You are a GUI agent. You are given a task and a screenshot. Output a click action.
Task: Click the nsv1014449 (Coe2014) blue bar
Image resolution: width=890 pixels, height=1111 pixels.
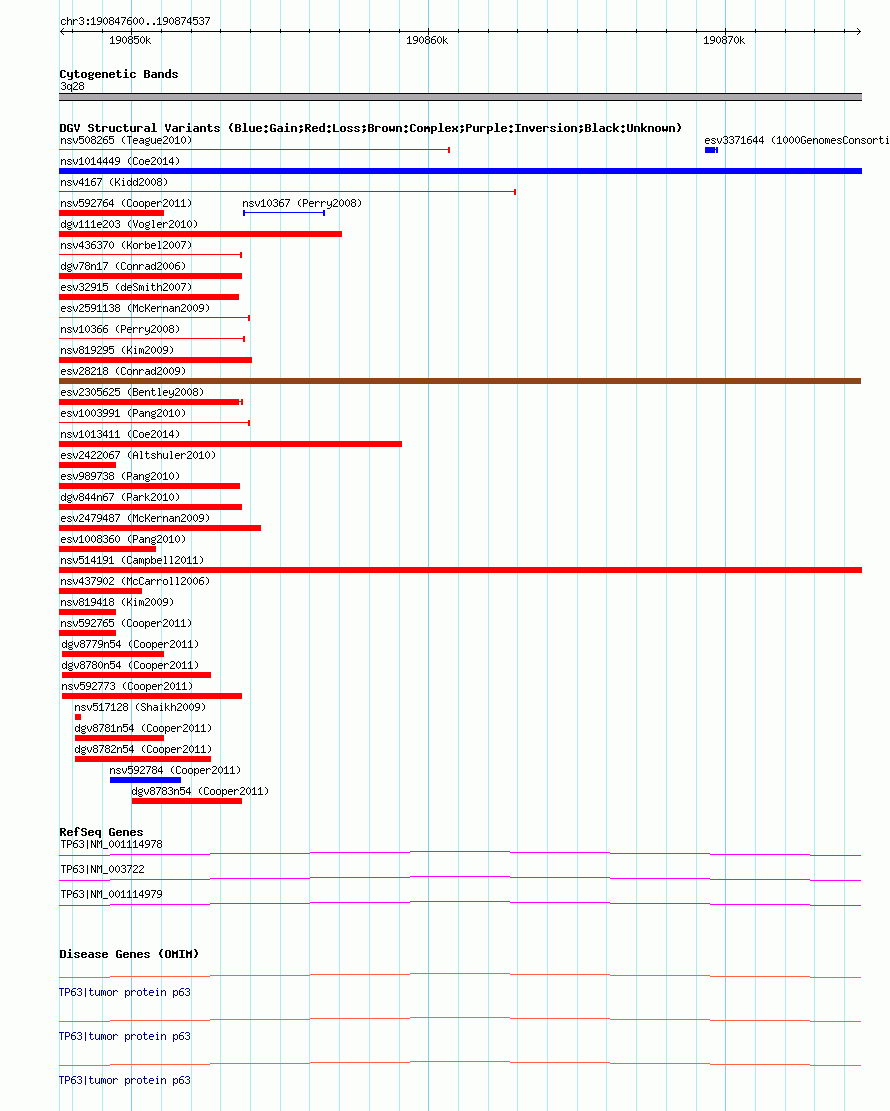tap(461, 171)
